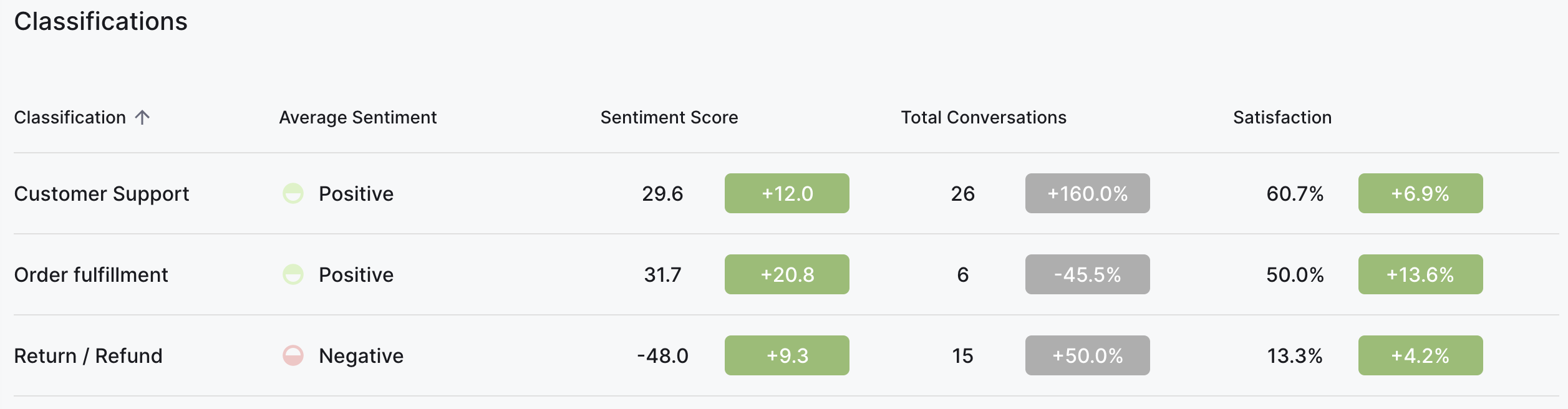Click the Total Conversations column header
This screenshot has width=1568, height=409.
point(984,117)
